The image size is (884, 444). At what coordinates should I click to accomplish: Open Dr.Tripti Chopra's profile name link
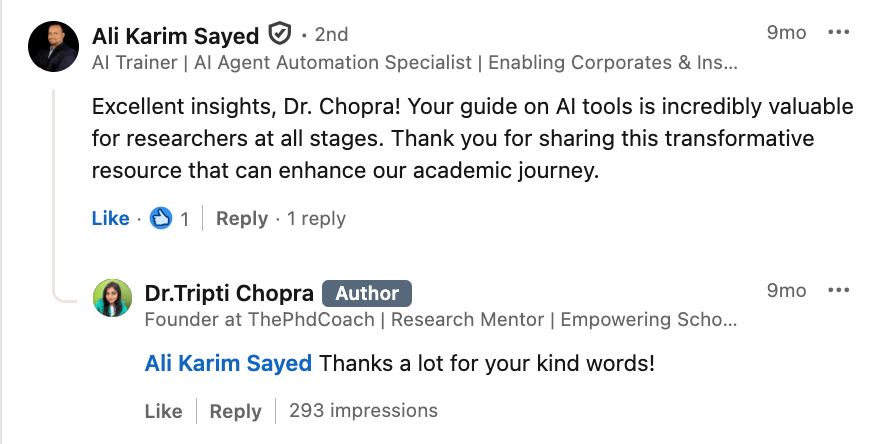point(229,293)
